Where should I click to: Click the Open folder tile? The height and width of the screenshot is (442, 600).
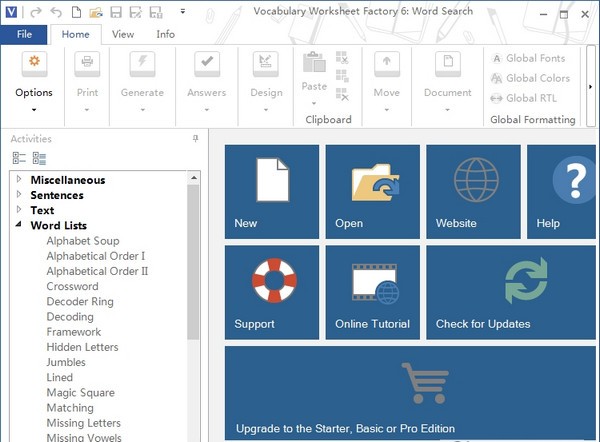(x=372, y=191)
